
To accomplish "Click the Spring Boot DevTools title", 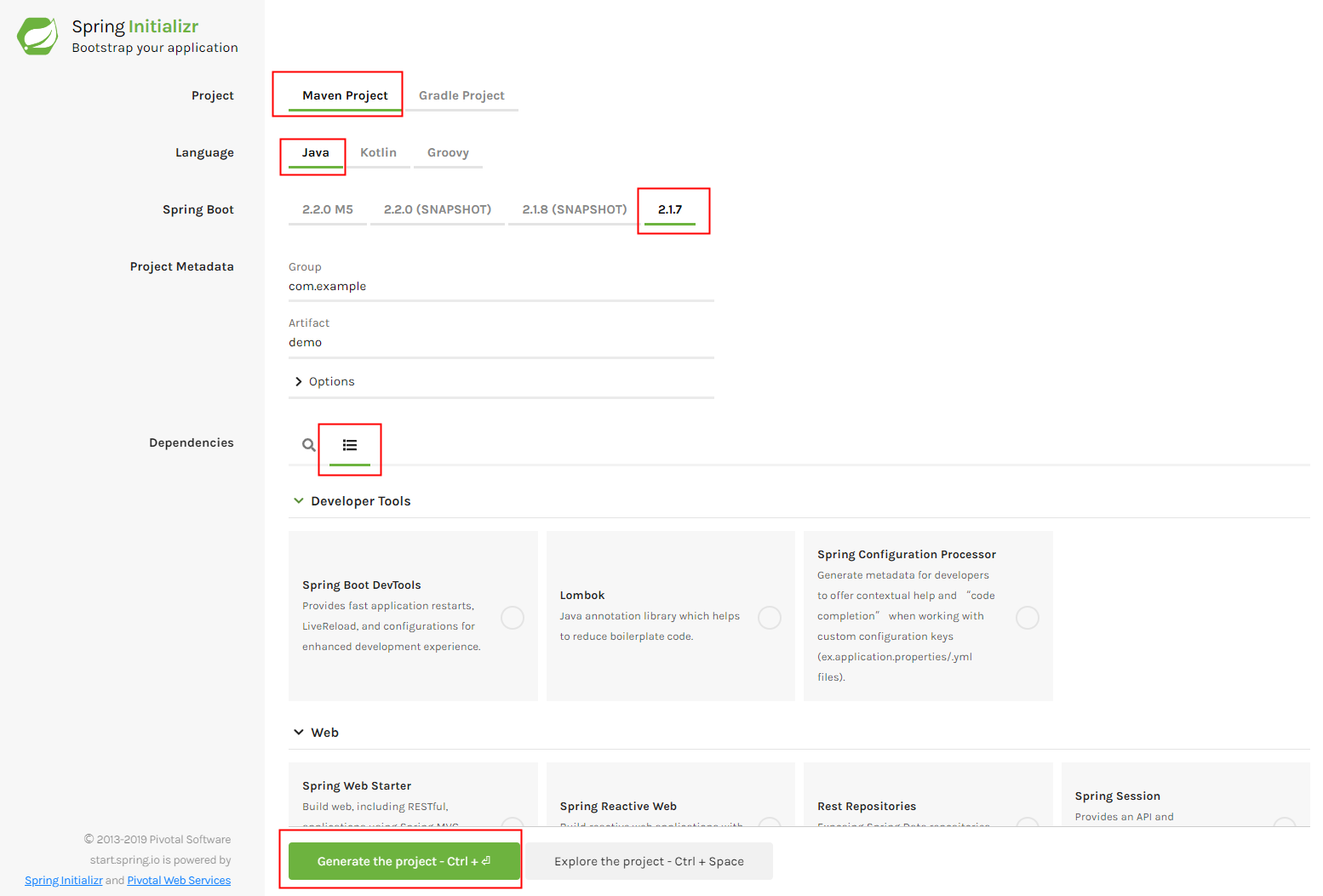I will point(362,585).
